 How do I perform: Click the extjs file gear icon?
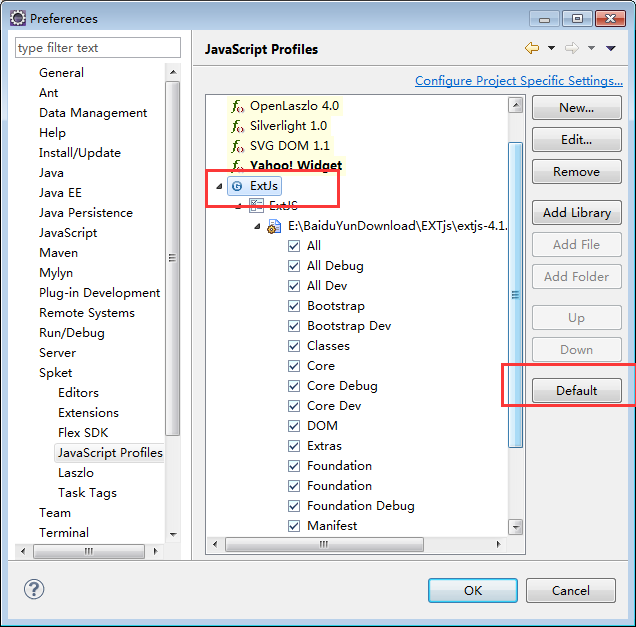pyautogui.click(x=274, y=226)
